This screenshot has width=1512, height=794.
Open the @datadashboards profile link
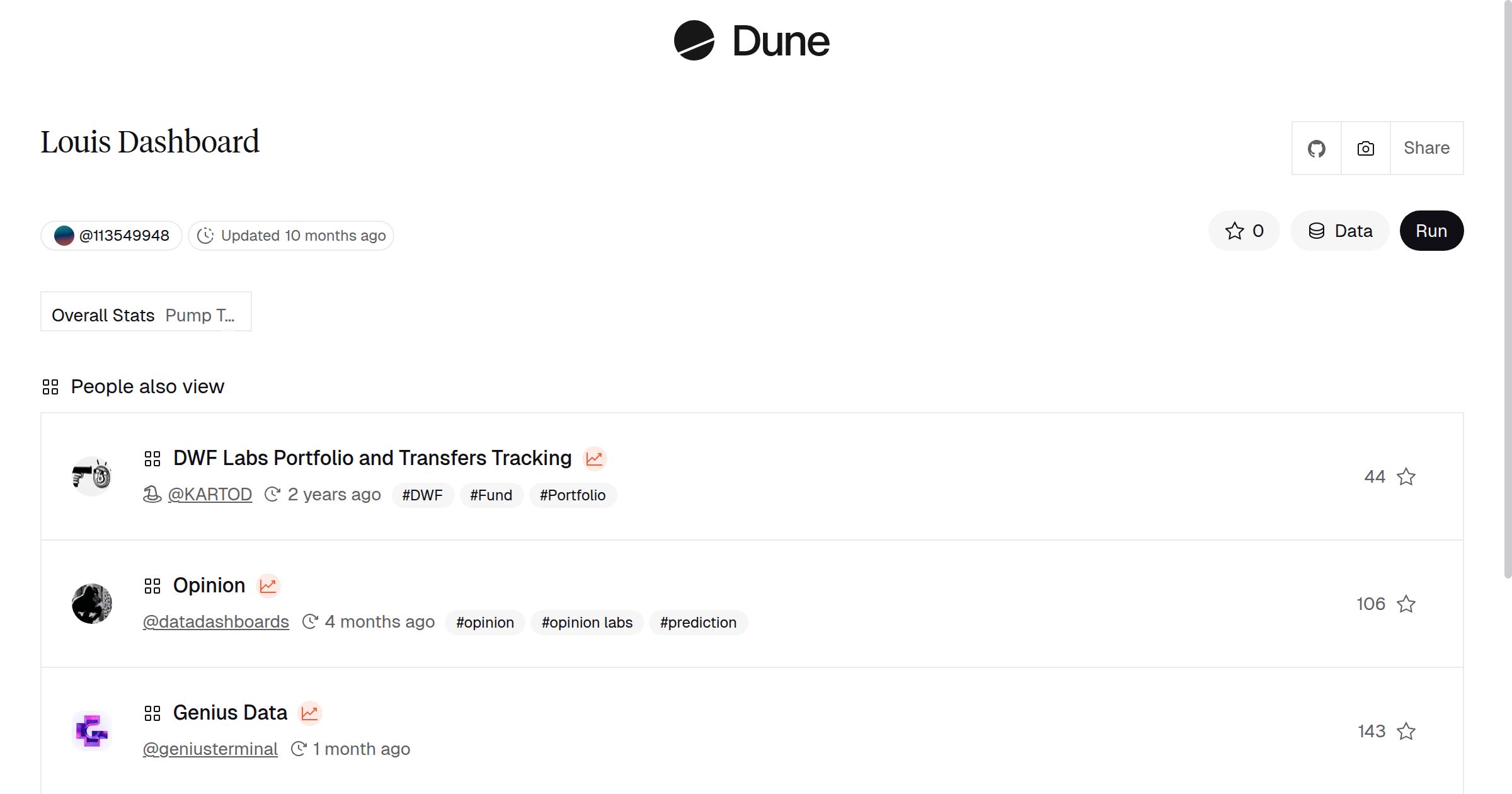click(215, 622)
